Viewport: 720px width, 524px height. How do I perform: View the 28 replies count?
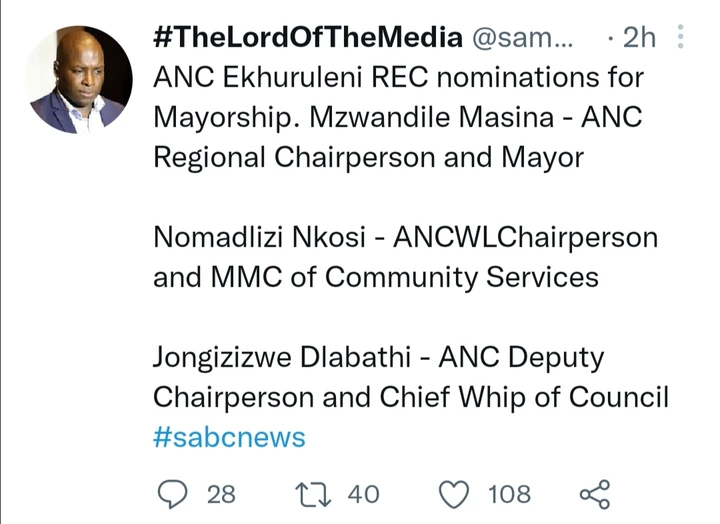(221, 495)
